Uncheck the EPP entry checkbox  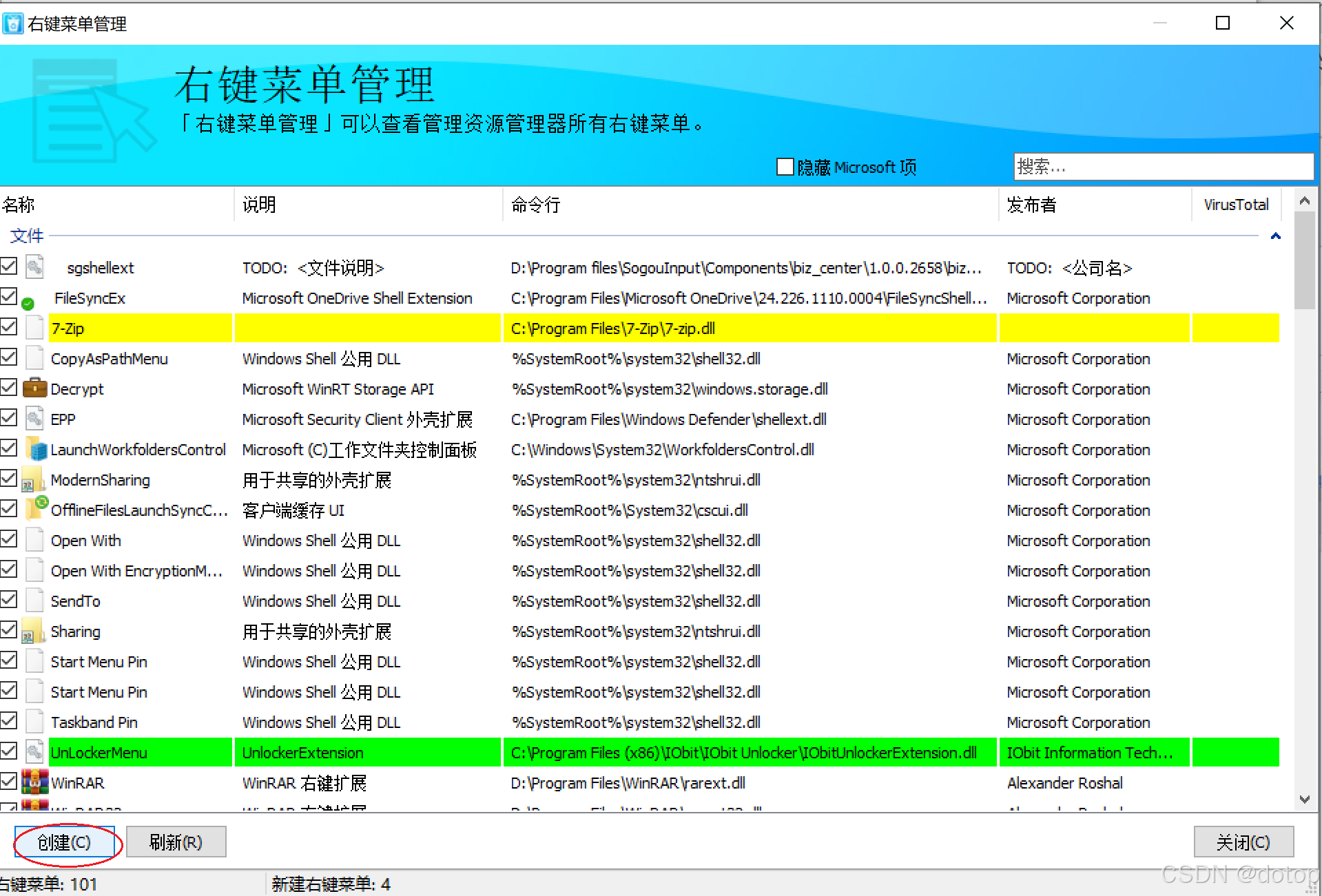(8, 417)
